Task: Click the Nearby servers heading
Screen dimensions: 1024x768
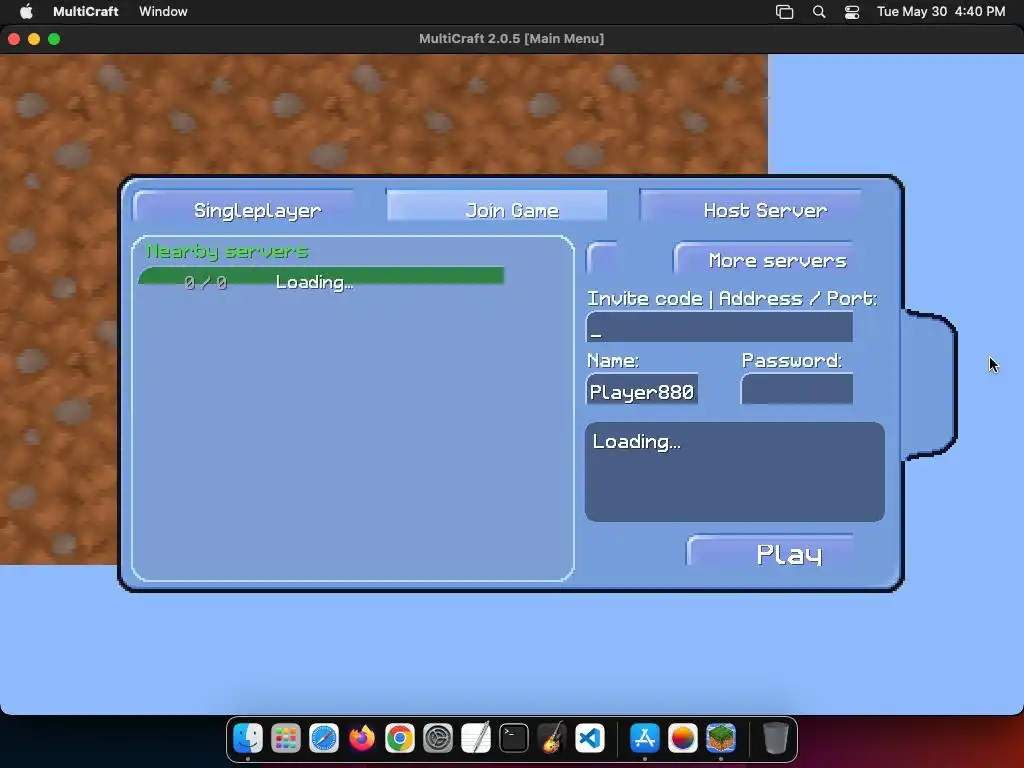Action: click(226, 251)
